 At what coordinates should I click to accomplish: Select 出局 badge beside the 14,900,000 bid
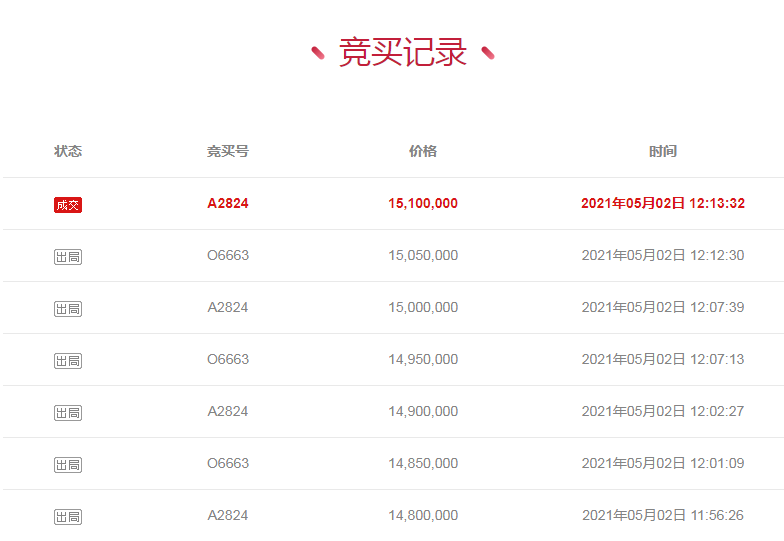click(68, 413)
